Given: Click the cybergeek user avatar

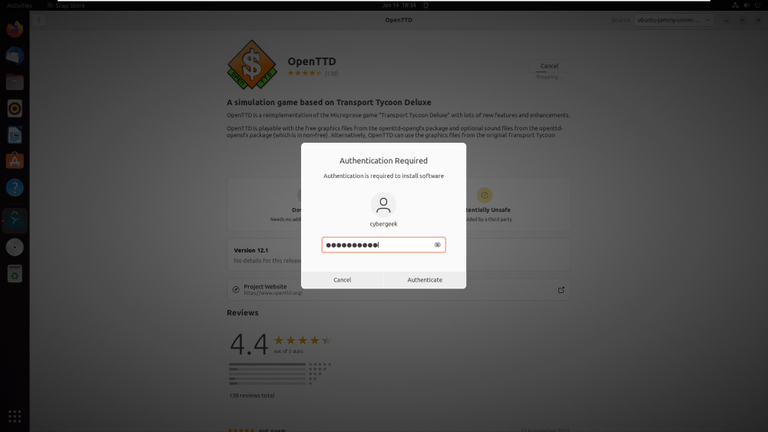Looking at the screenshot, I should pos(384,205).
